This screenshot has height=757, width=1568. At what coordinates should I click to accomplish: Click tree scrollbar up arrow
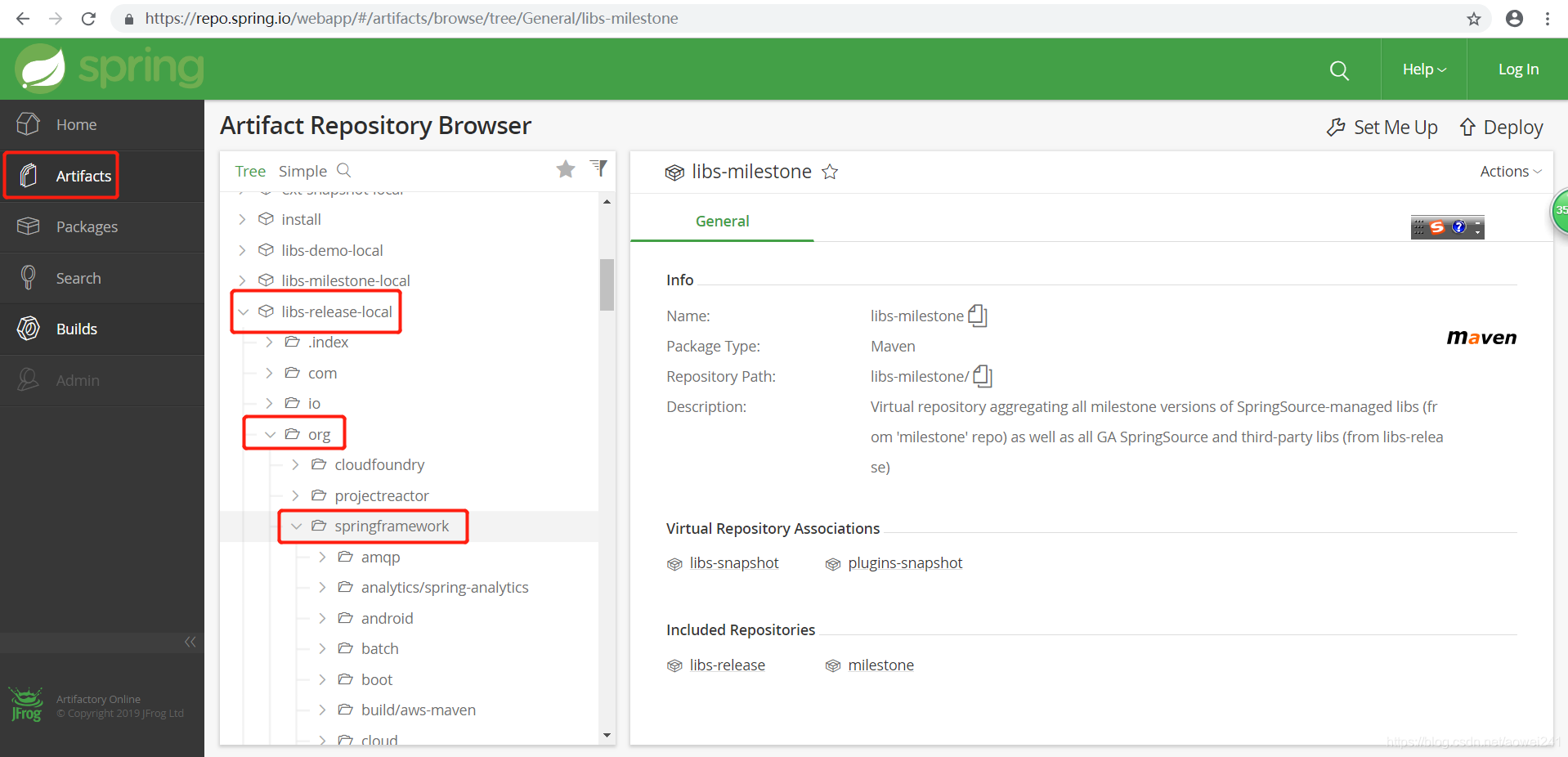[607, 201]
